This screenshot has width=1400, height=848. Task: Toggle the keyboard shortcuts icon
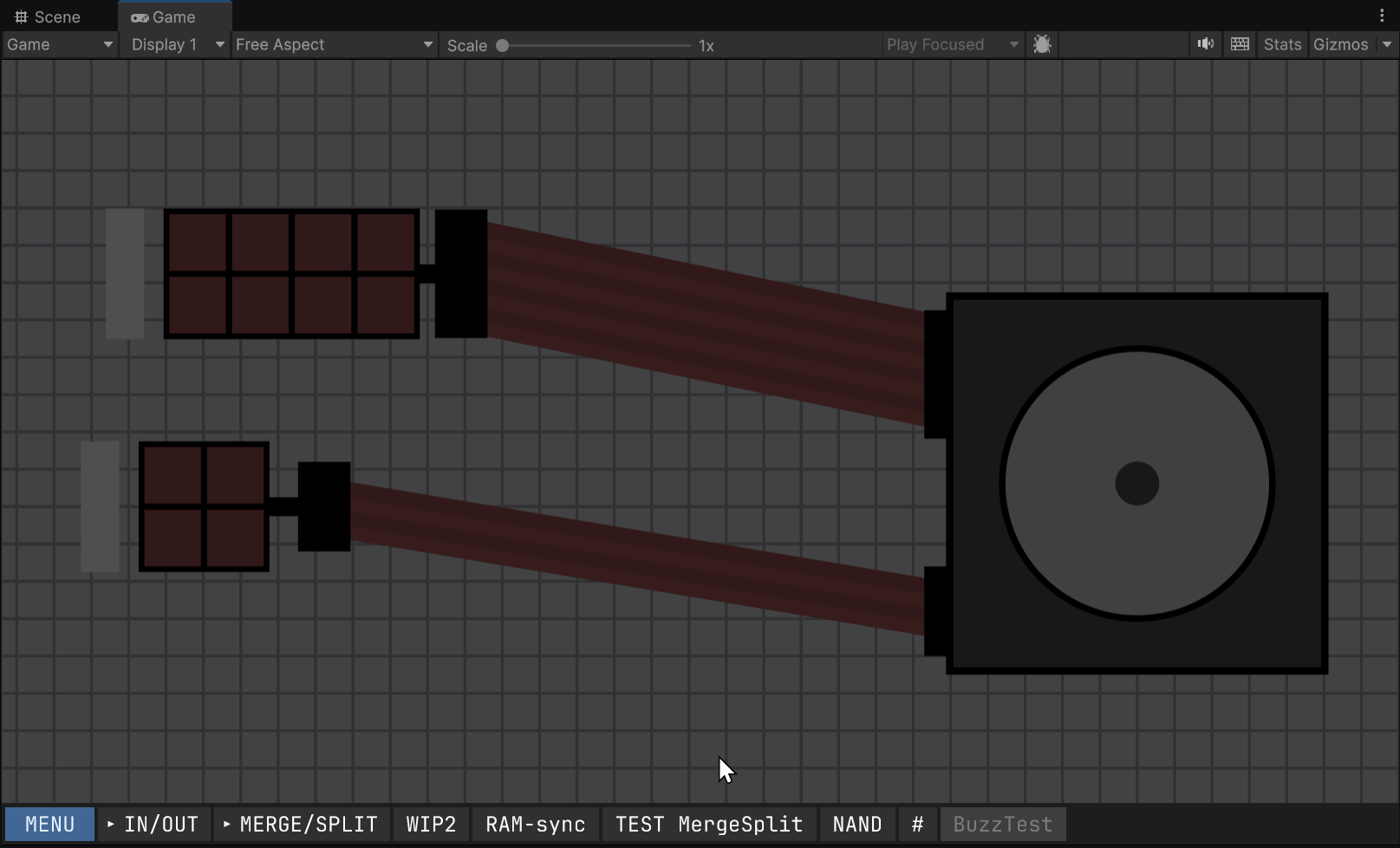click(x=1240, y=44)
